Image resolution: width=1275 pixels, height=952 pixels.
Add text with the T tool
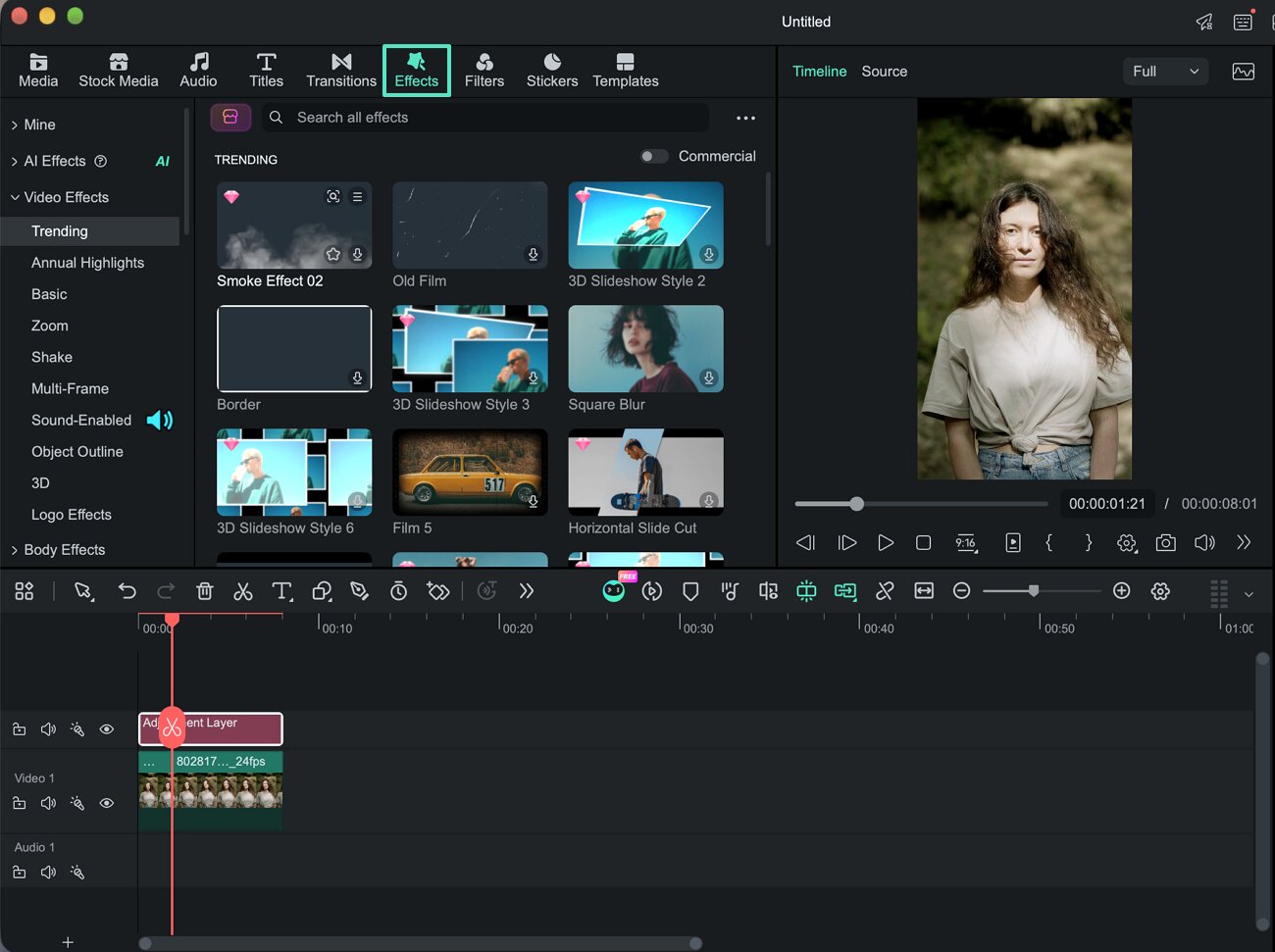281,591
